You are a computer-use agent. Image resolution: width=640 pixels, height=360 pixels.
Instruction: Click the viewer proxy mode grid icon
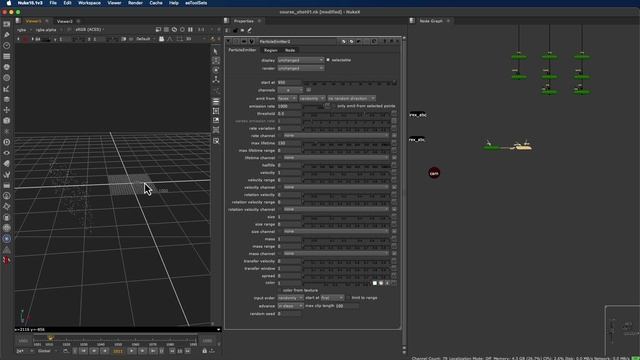(x=166, y=29)
